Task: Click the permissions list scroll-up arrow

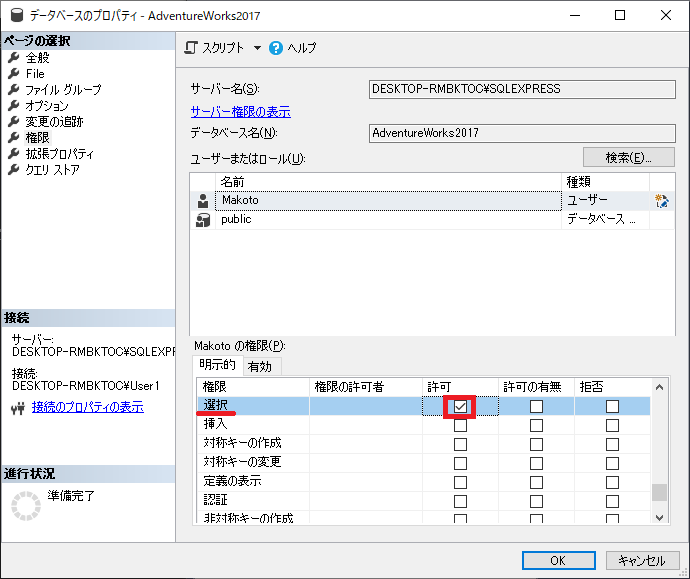Action: coord(659,387)
